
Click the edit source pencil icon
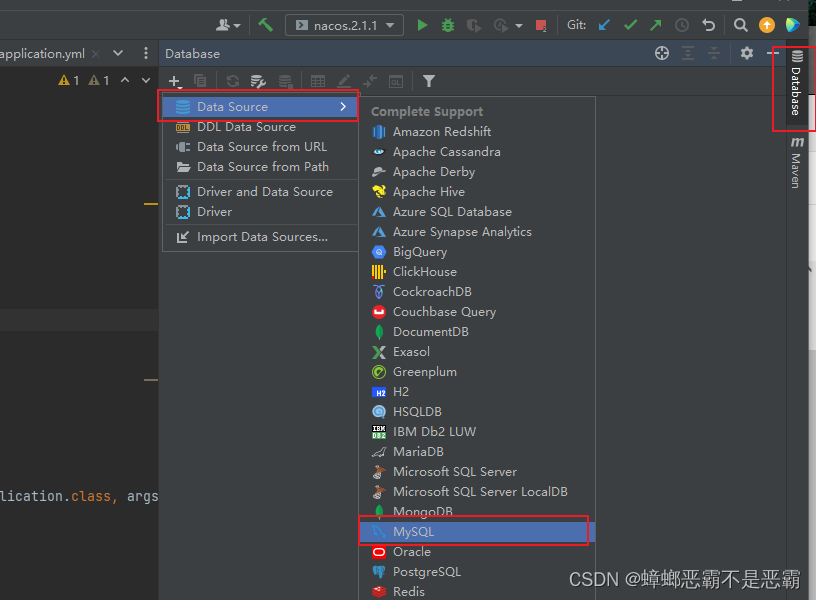click(344, 81)
